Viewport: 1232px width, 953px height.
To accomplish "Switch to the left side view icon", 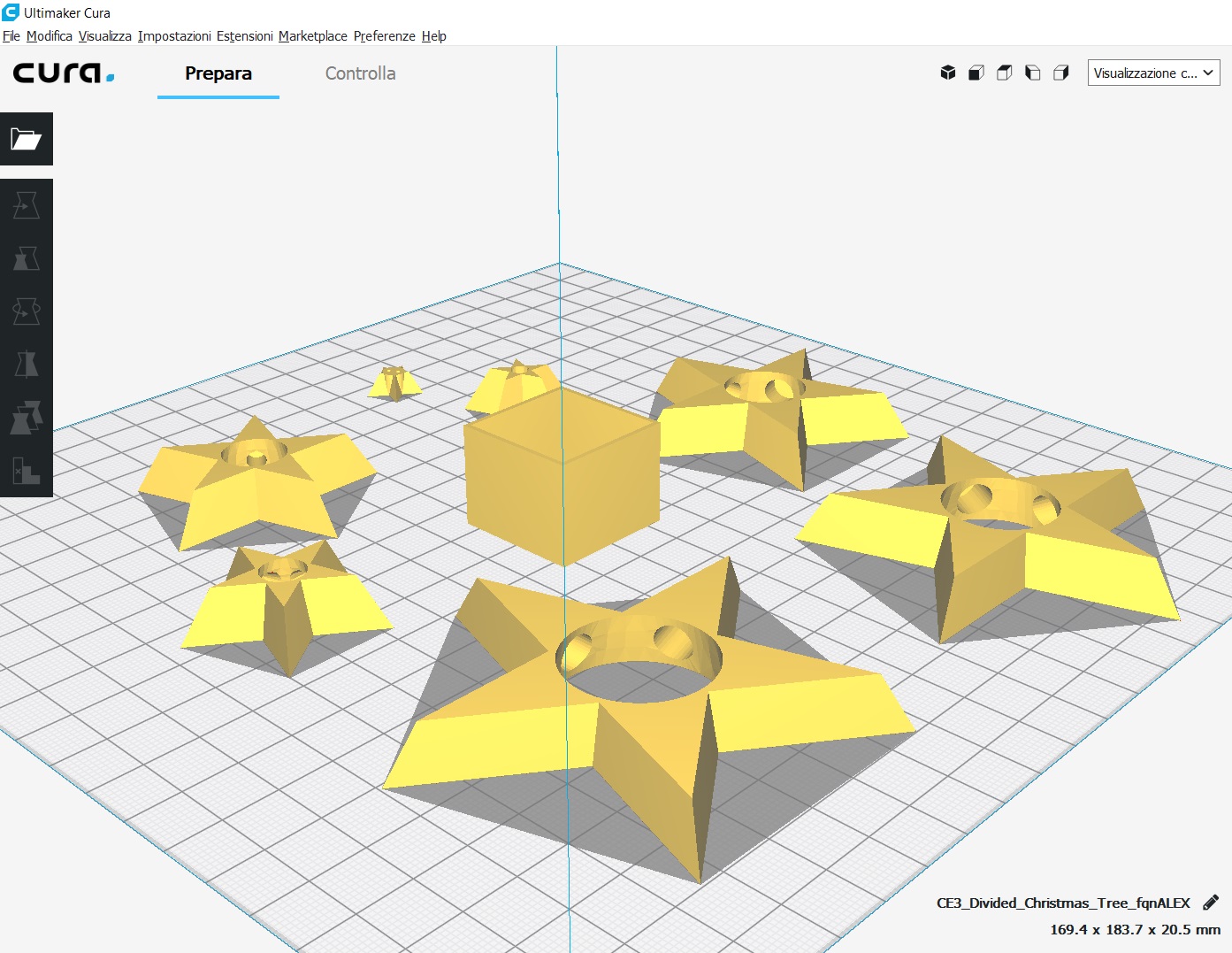I will (x=1033, y=73).
